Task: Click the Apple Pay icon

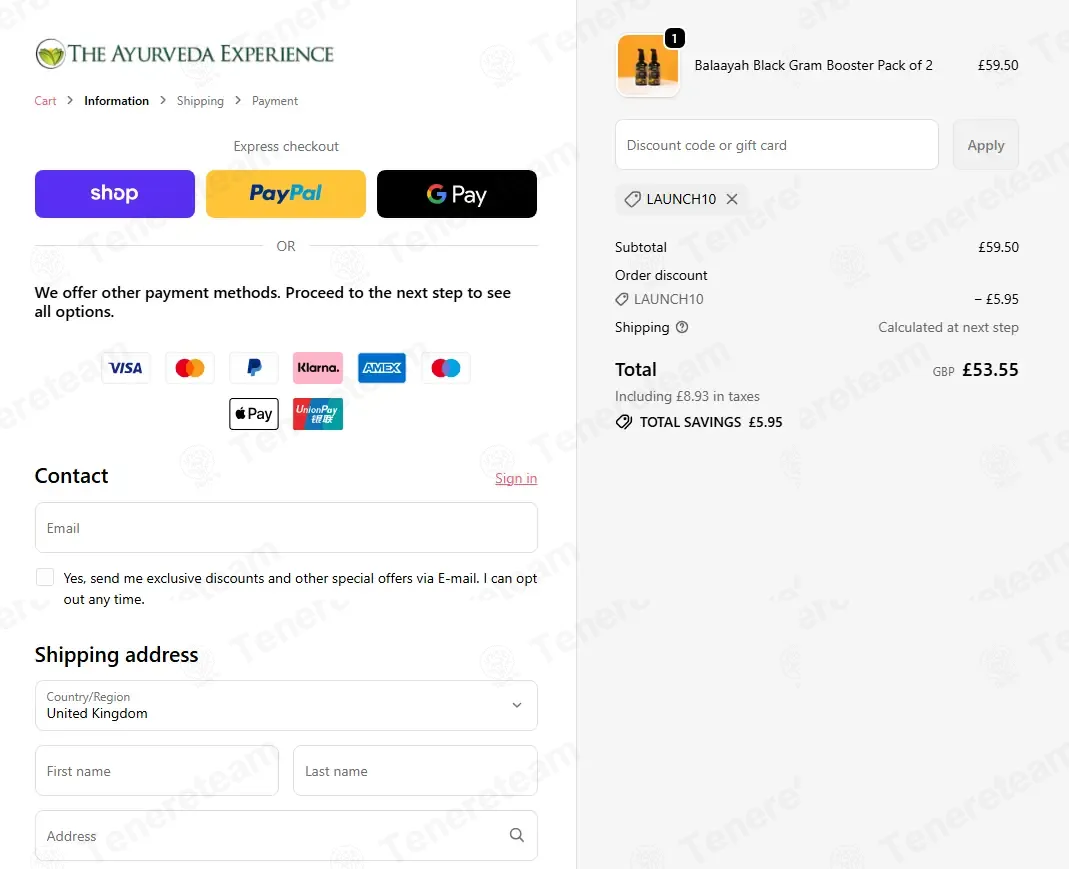Action: [254, 414]
